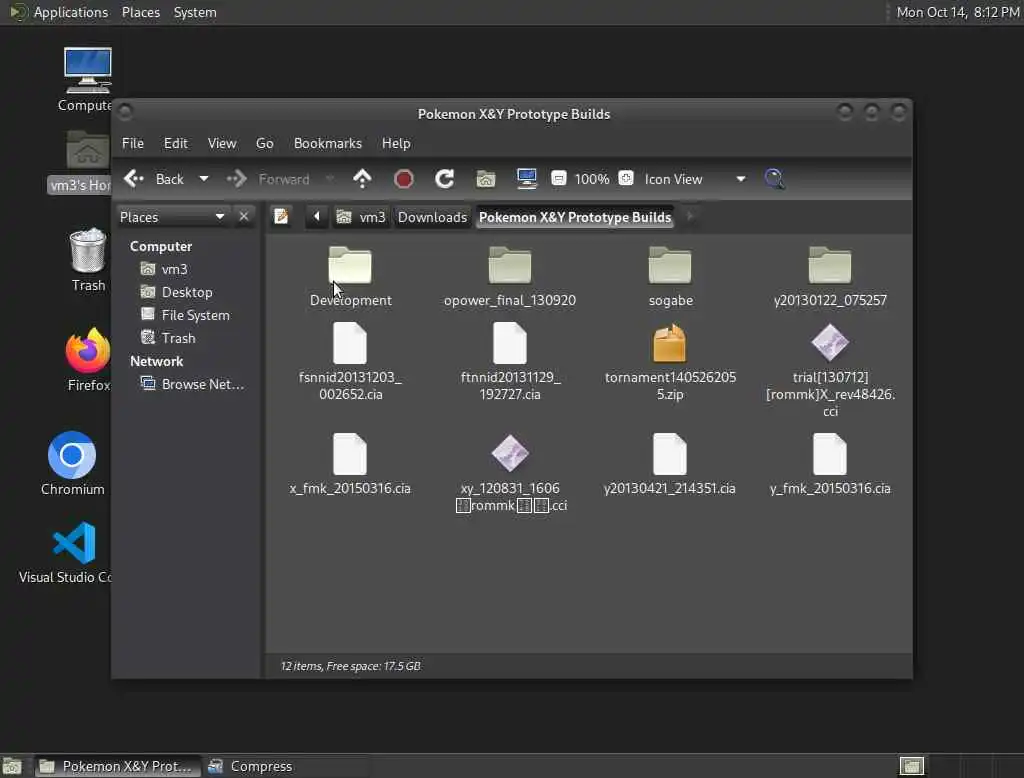
Task: Go up to the parent folder
Action: pos(362,179)
